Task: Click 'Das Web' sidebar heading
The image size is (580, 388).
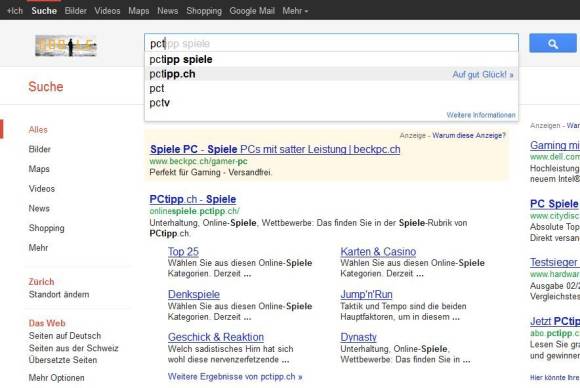Action: pos(47,323)
